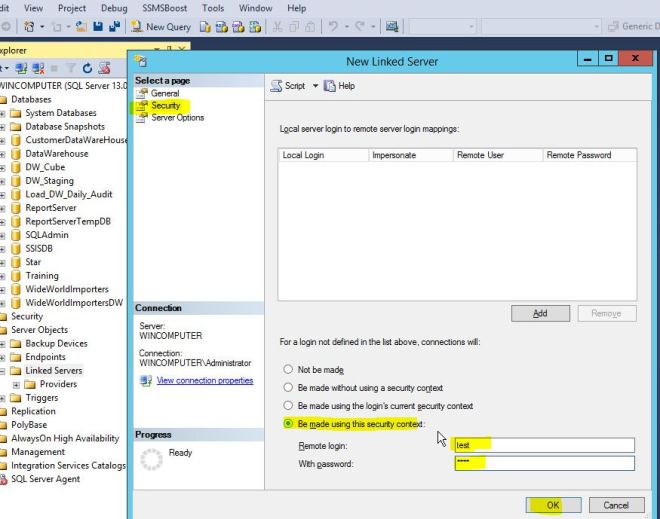
Task: Click the New Query toolbar button
Action: [x=160, y=27]
